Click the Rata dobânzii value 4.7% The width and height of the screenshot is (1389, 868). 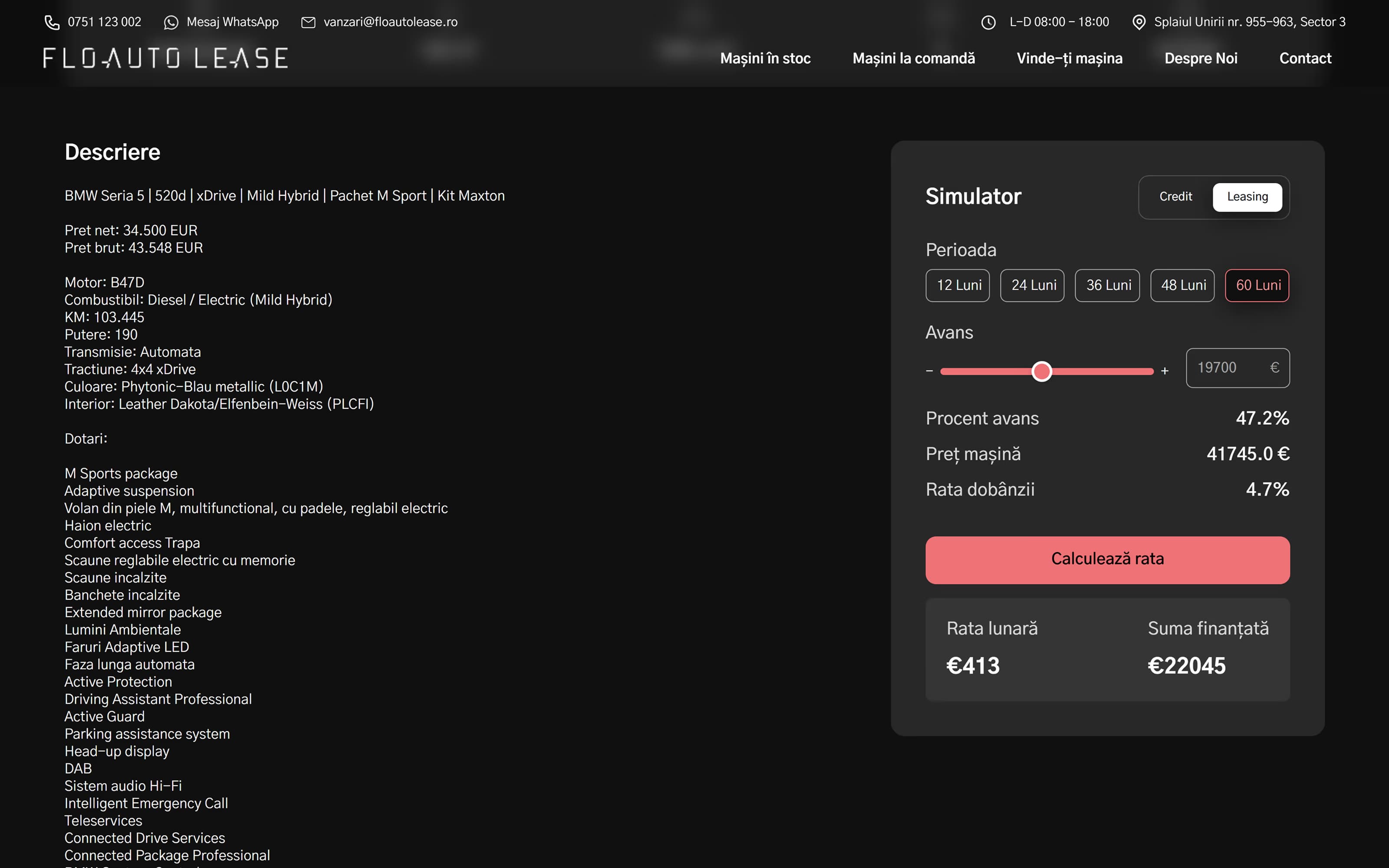1267,490
